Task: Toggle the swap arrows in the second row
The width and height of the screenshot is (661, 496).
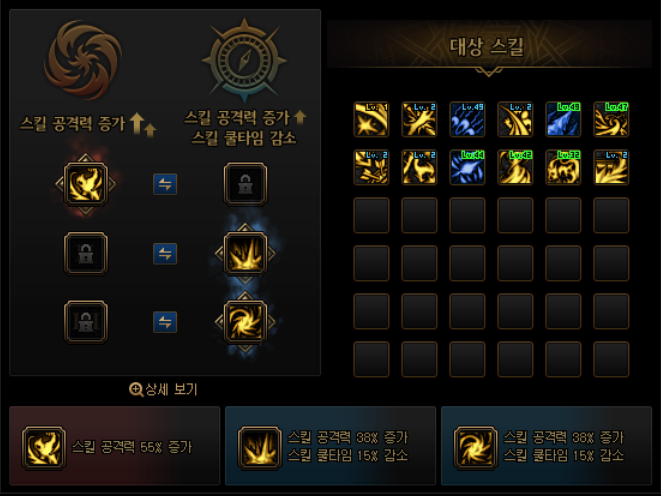Action: (165, 253)
